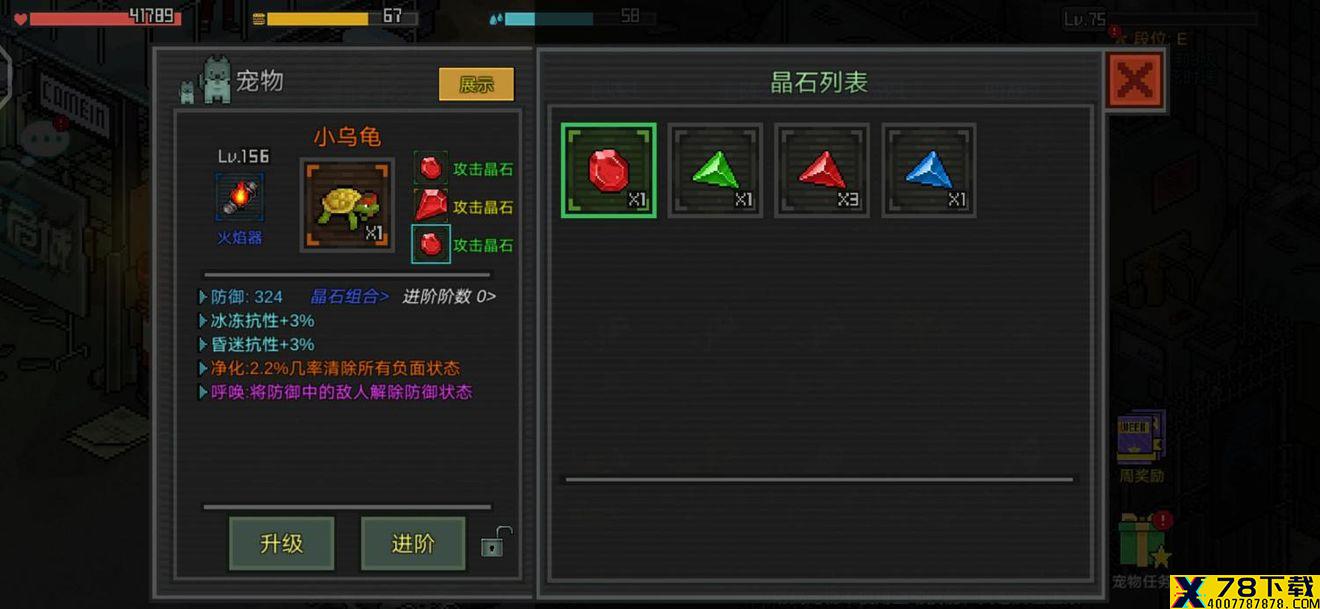Select the red triangle crystal x3
Image resolution: width=1320 pixels, height=609 pixels.
[x=822, y=170]
